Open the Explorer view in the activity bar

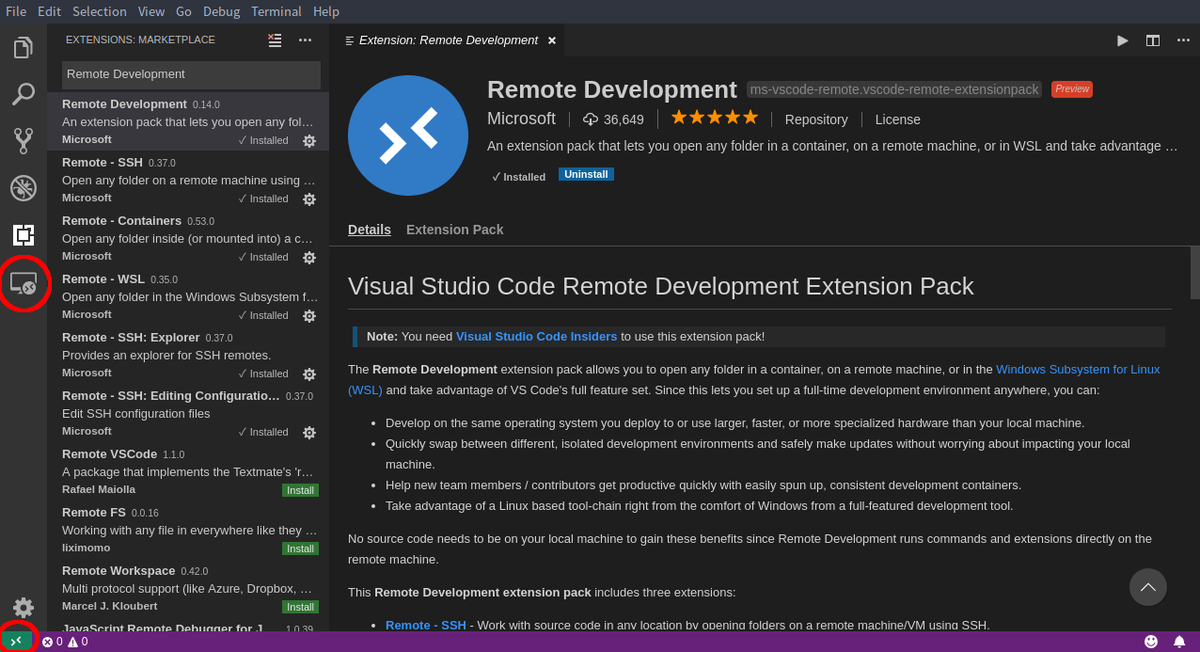[23, 48]
